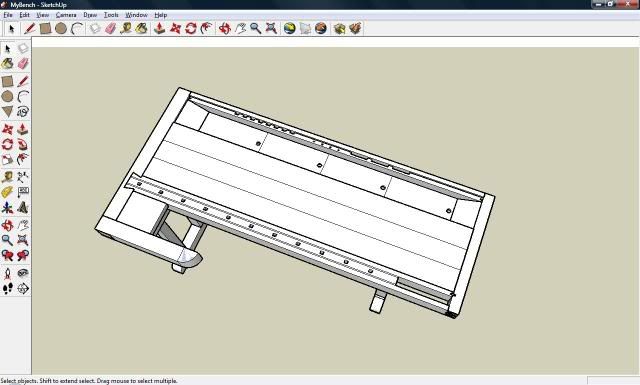
Task: Select the Polygon tool in left toolbar
Action: coord(7,111)
